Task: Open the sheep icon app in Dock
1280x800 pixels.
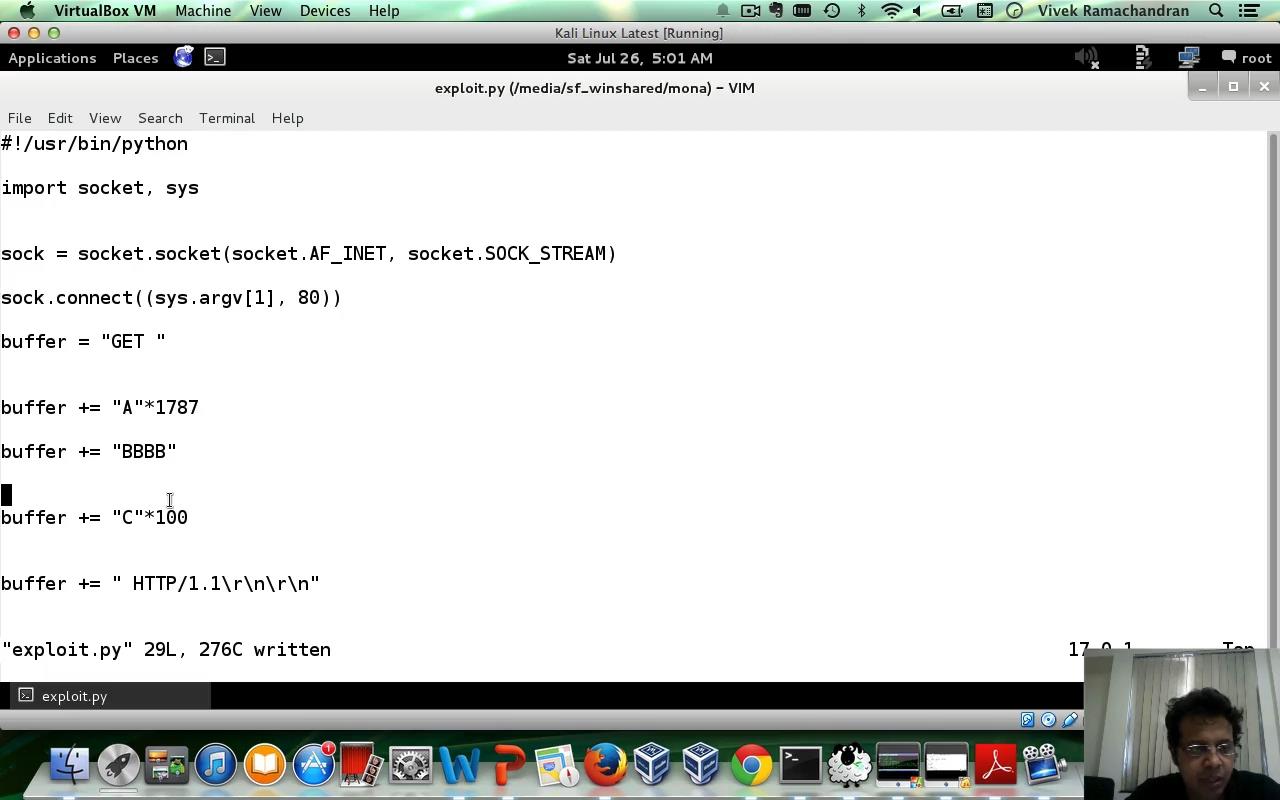Action: coord(849,766)
